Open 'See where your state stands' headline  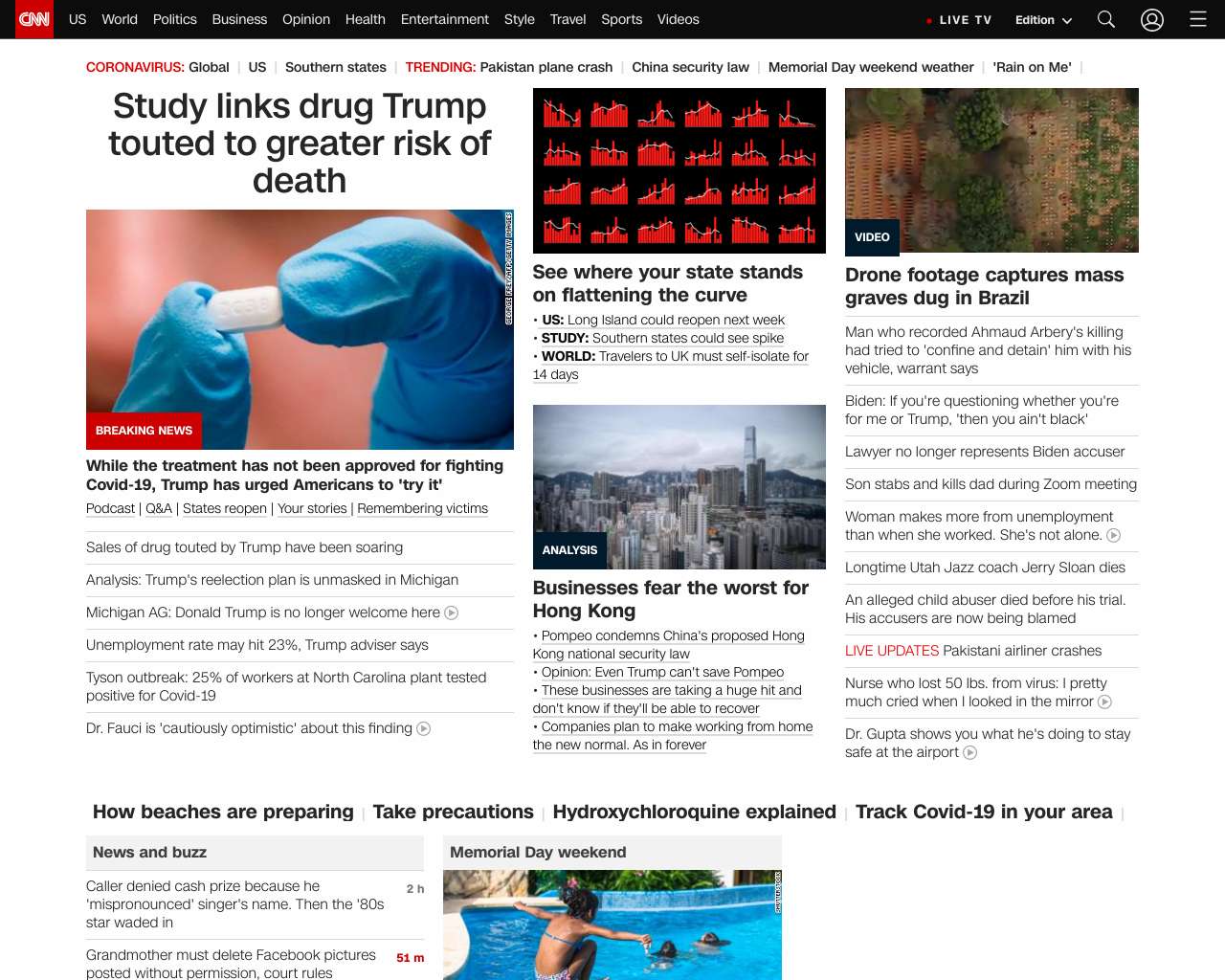click(668, 283)
